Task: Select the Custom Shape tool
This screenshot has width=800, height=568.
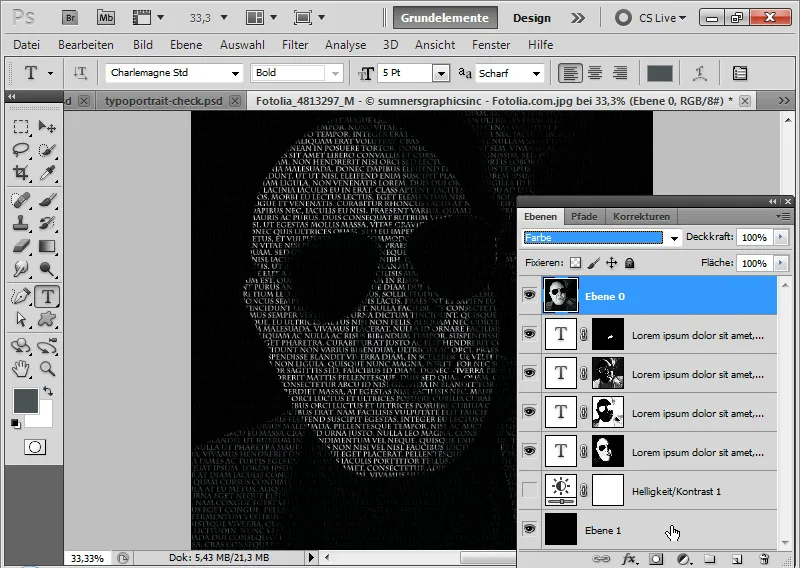Action: coord(47,319)
